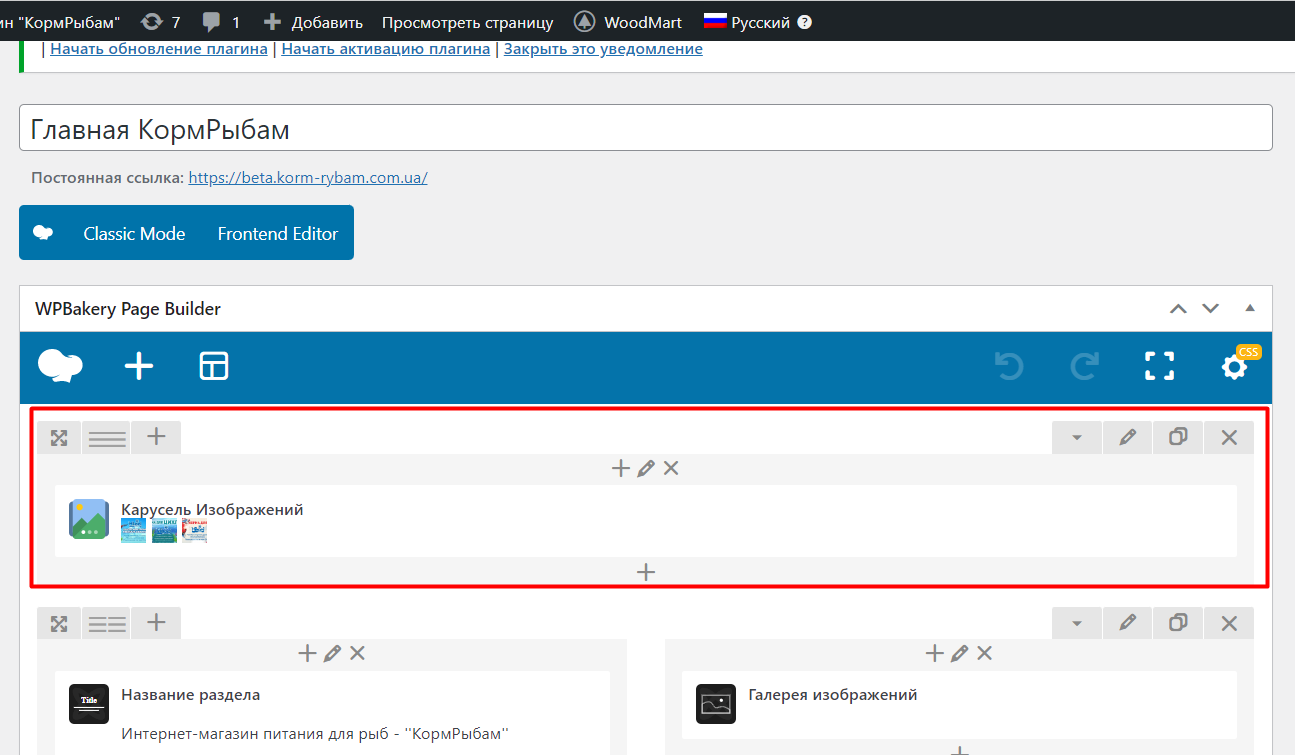Delete column containing Галерея изображений
The image size is (1295, 755).
tap(984, 653)
